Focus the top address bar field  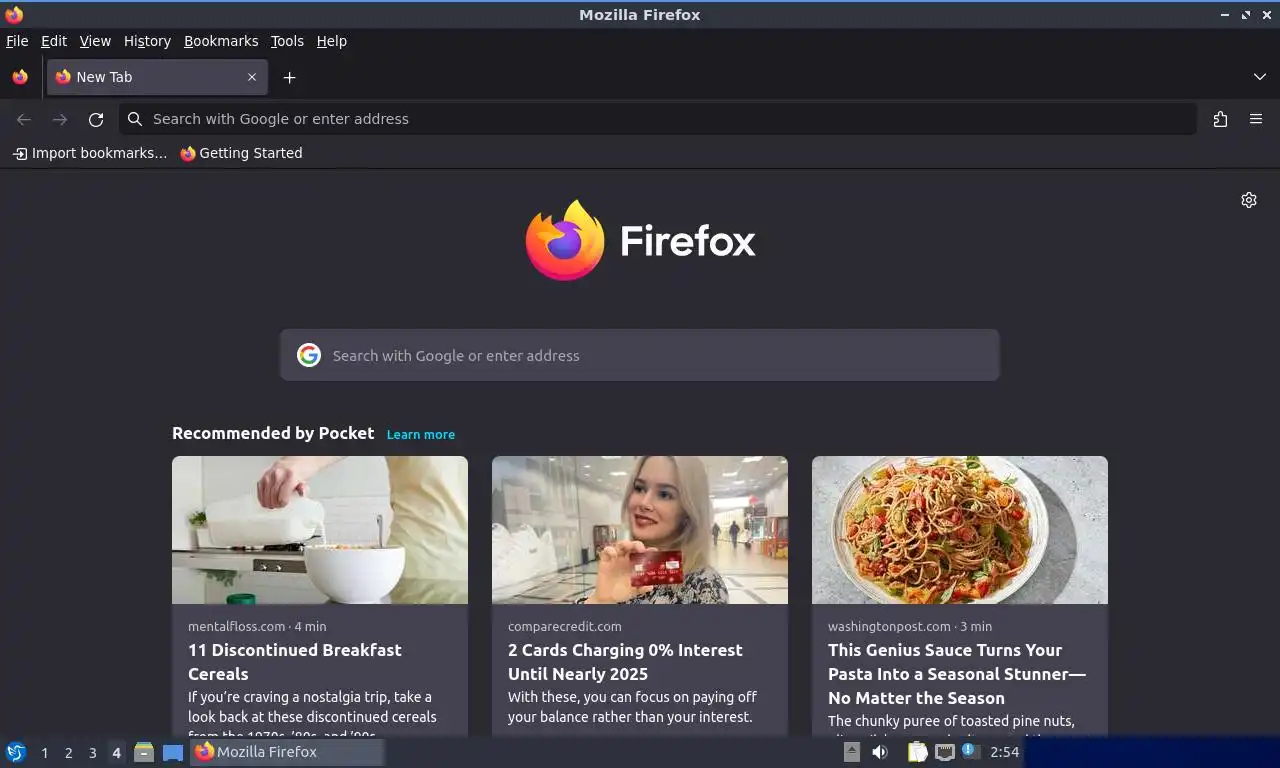click(658, 119)
